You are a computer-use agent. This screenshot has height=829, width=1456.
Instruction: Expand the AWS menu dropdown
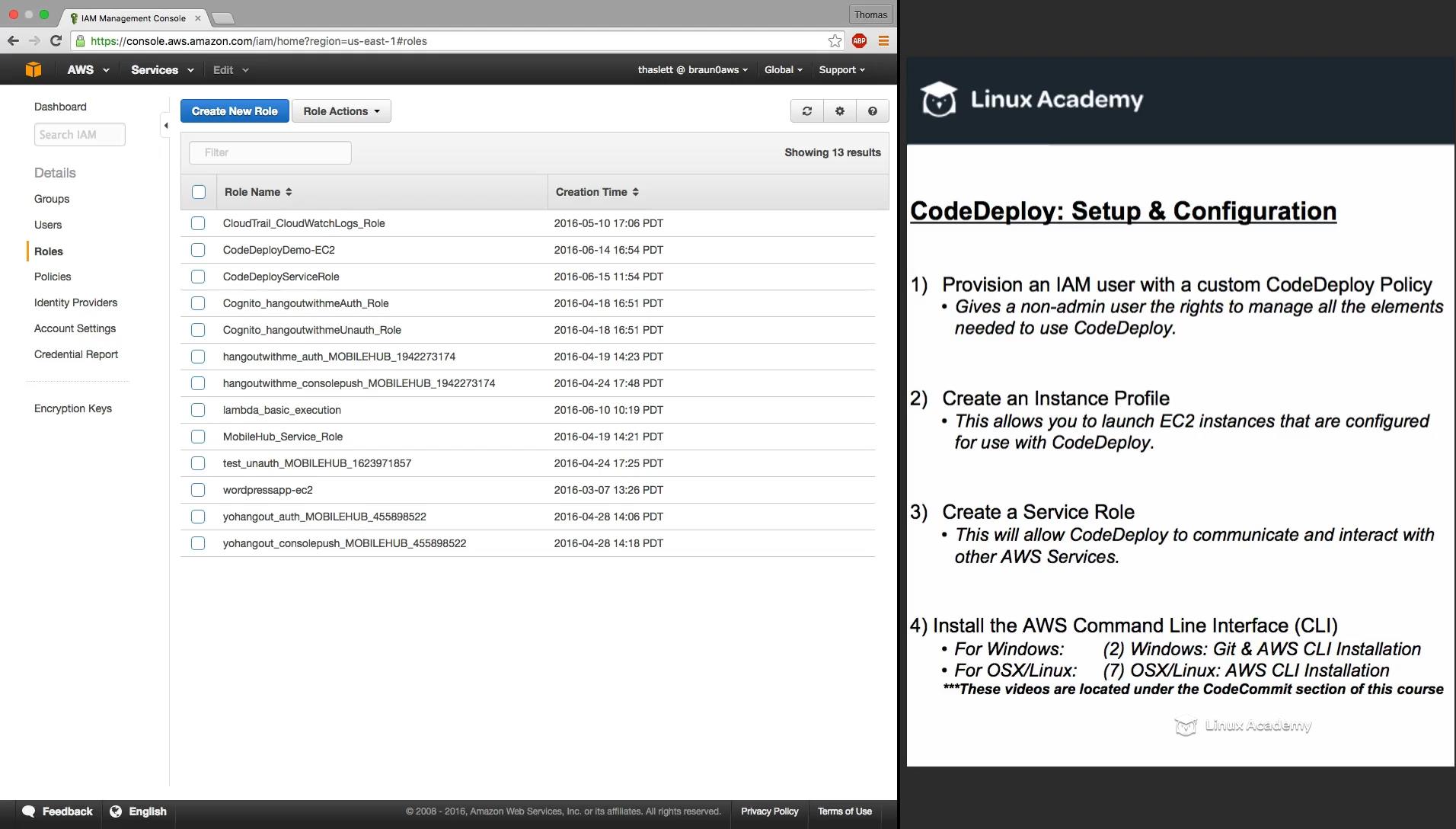pos(88,69)
